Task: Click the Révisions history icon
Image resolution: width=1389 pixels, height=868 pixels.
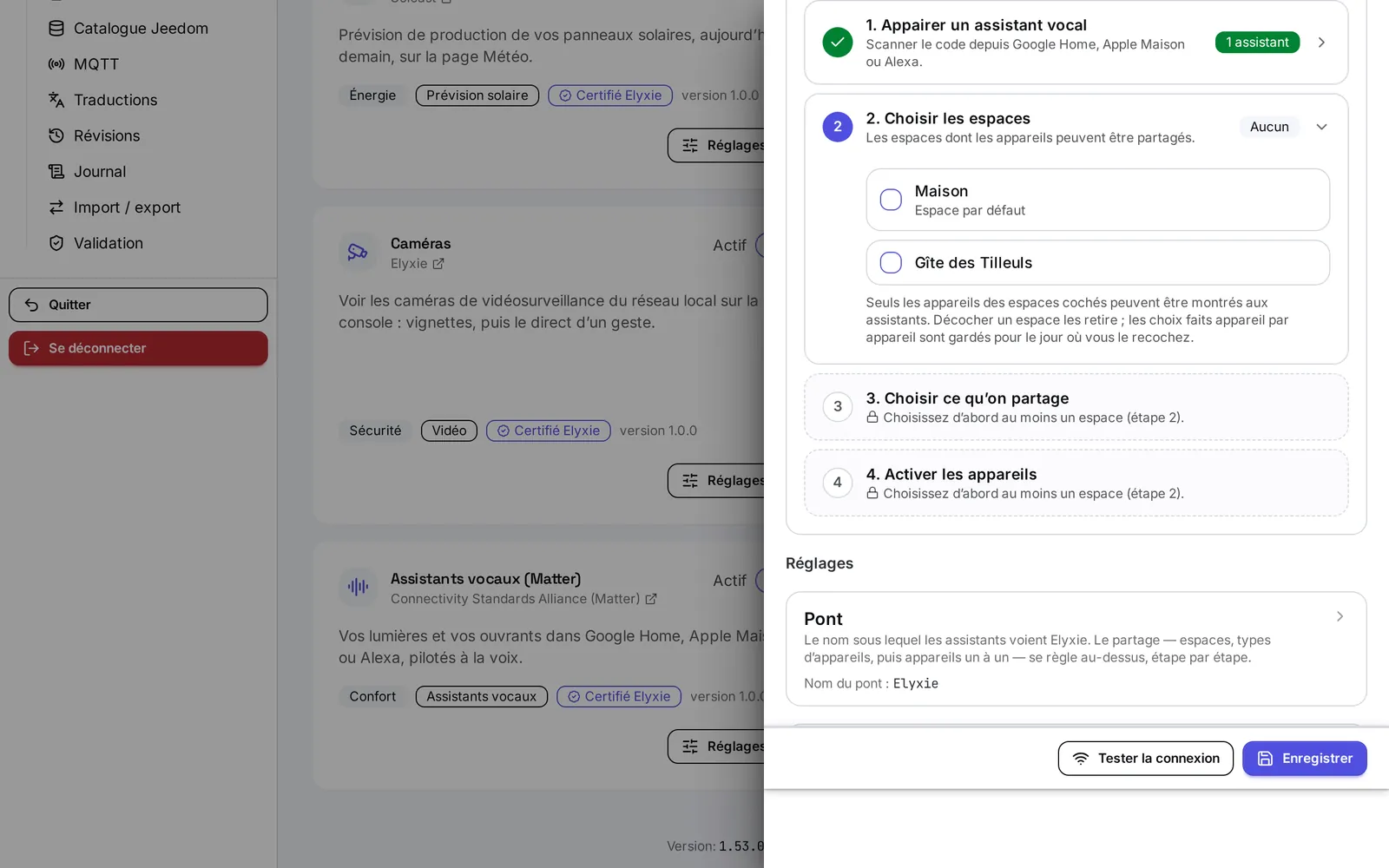Action: pos(56,135)
